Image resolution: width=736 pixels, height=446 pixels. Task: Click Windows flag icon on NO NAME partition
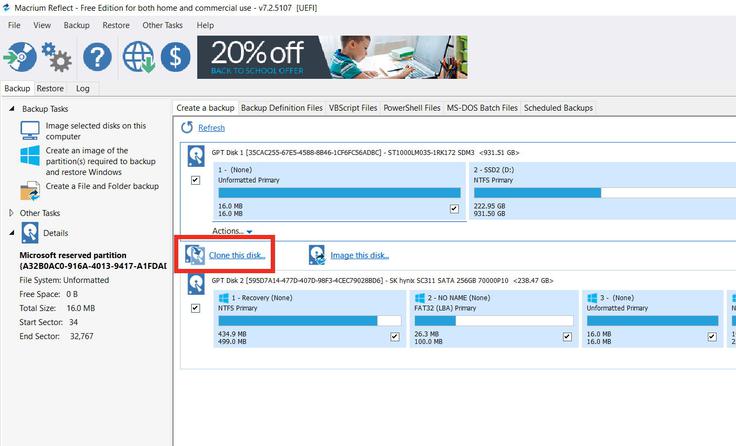point(420,298)
